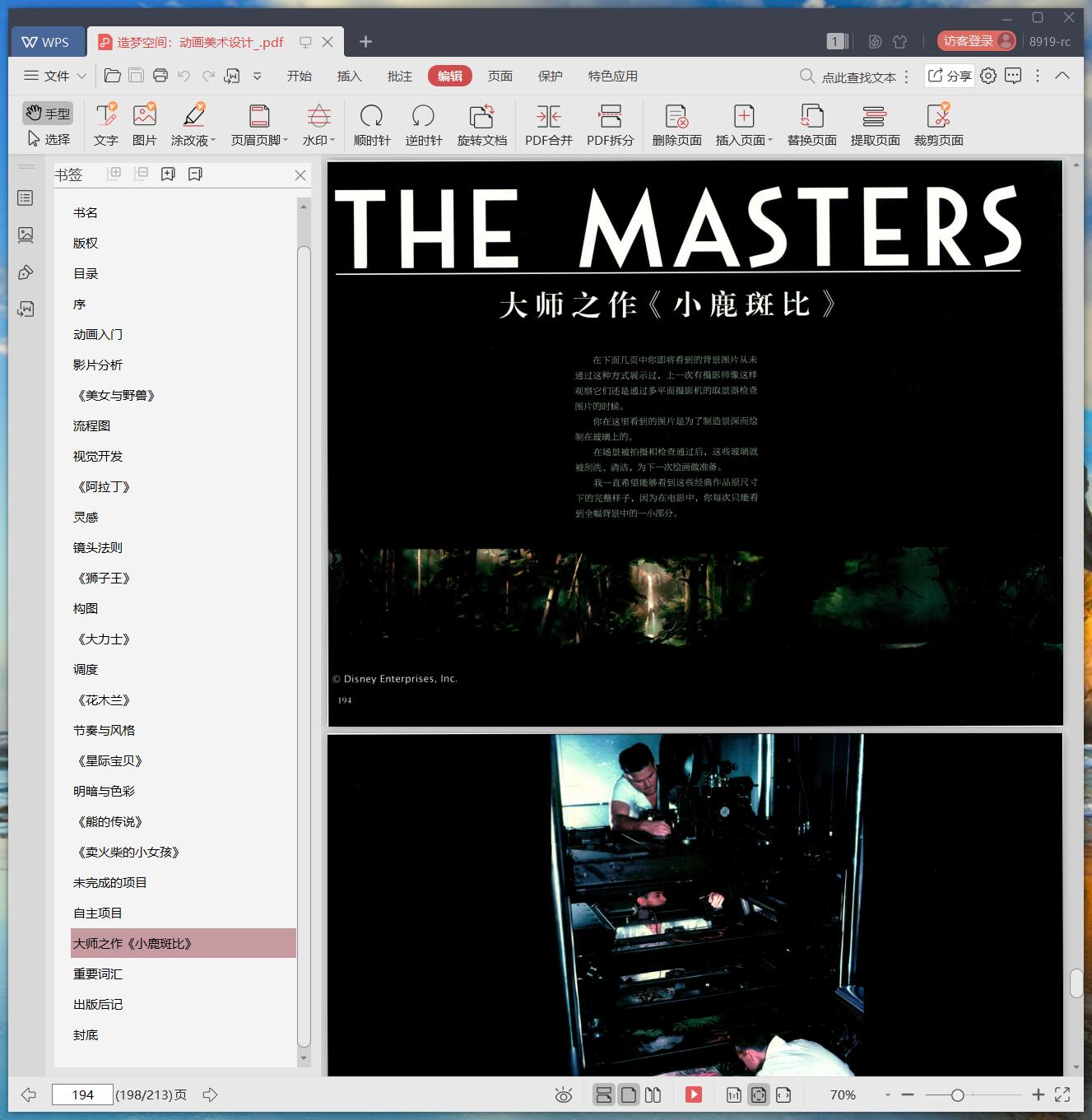Open the bookmark list sidebar icon
Image resolution: width=1092 pixels, height=1120 pixels.
pos(26,198)
